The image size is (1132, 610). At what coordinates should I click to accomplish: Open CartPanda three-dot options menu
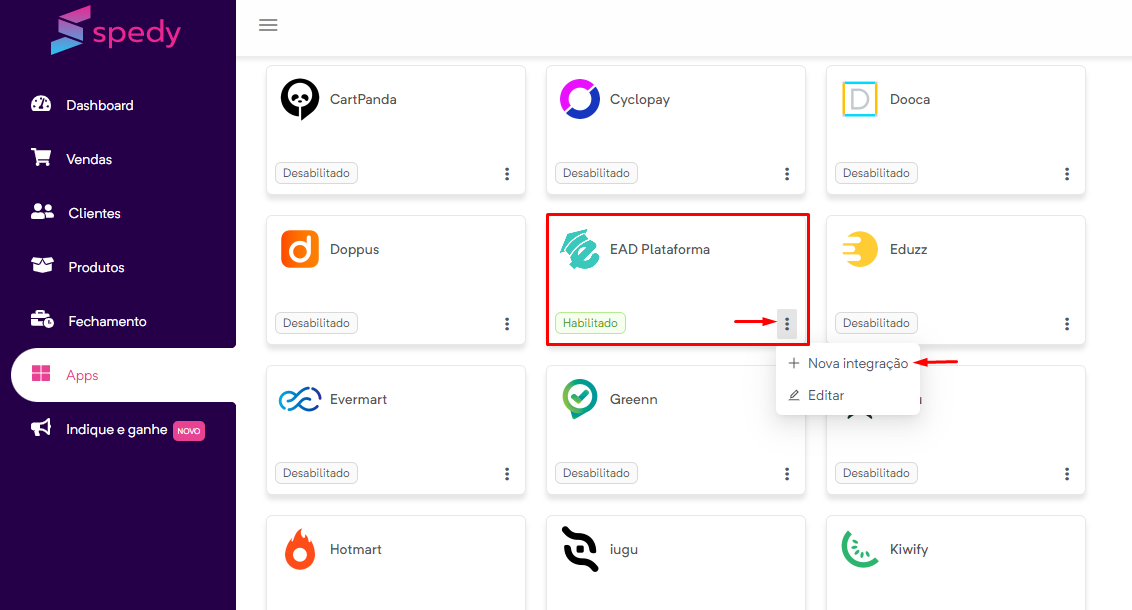(x=507, y=174)
